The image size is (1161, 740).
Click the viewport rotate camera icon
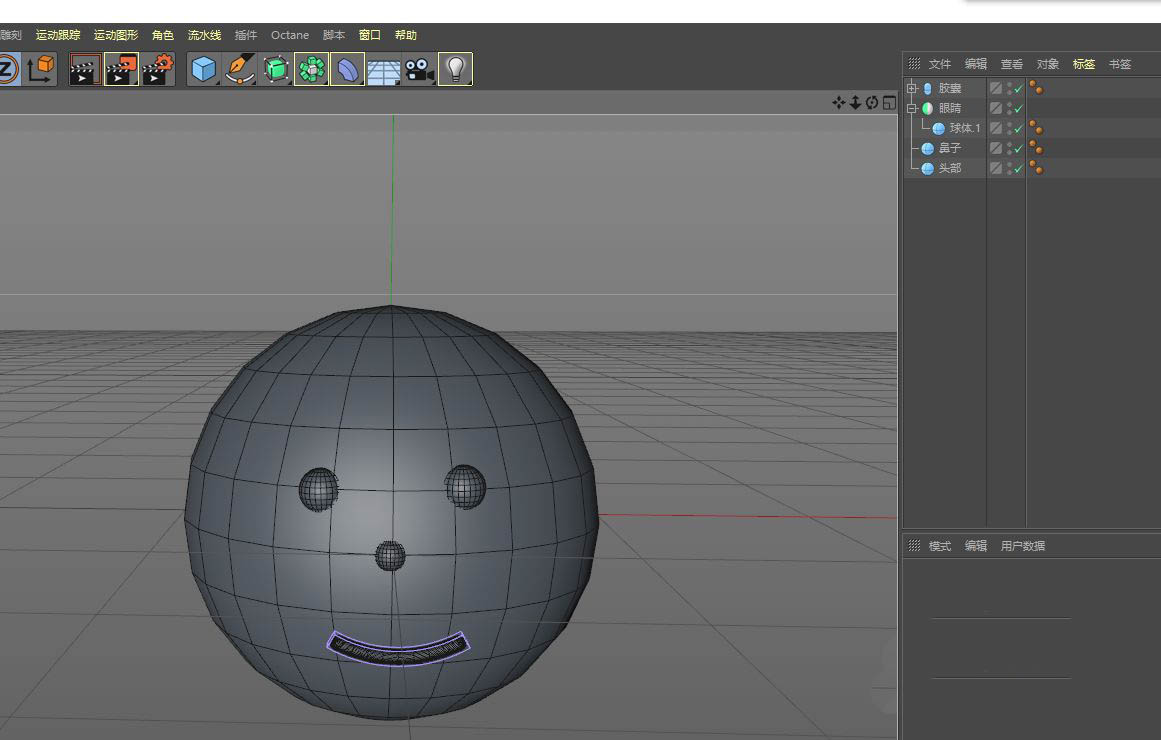(x=872, y=103)
